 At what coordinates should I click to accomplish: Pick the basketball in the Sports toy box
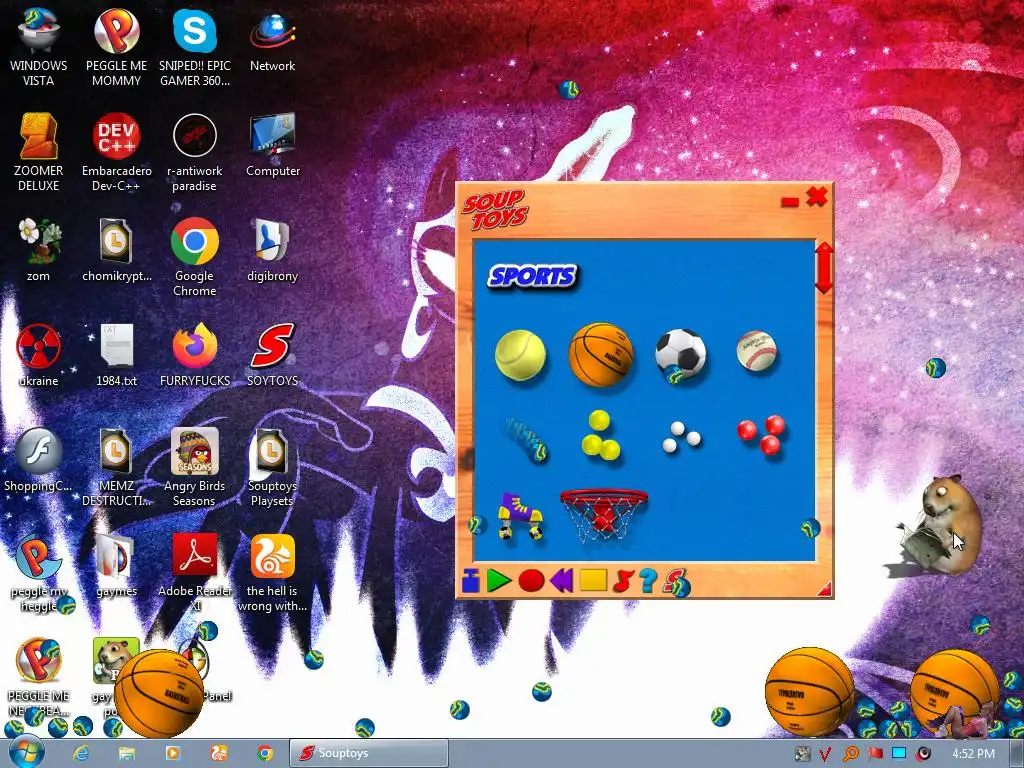pos(601,355)
